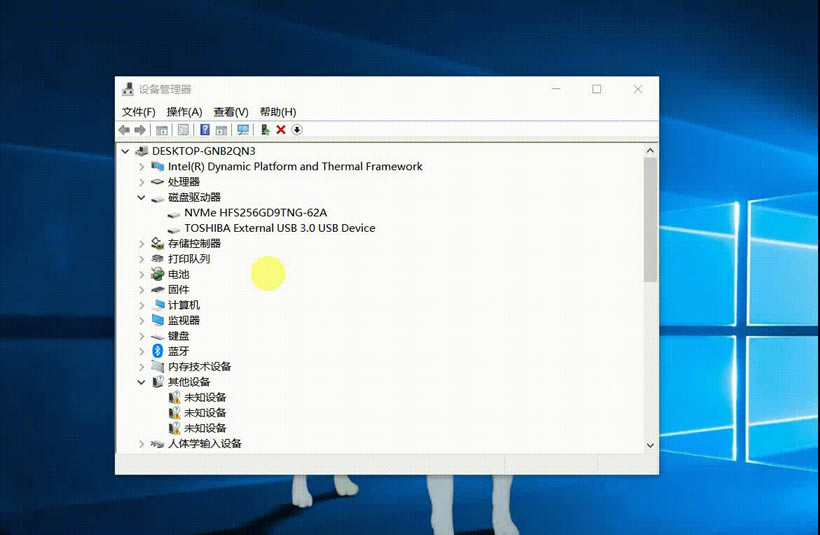Click the vertical scrollbar thumb
This screenshot has height=535, width=820.
(650, 220)
